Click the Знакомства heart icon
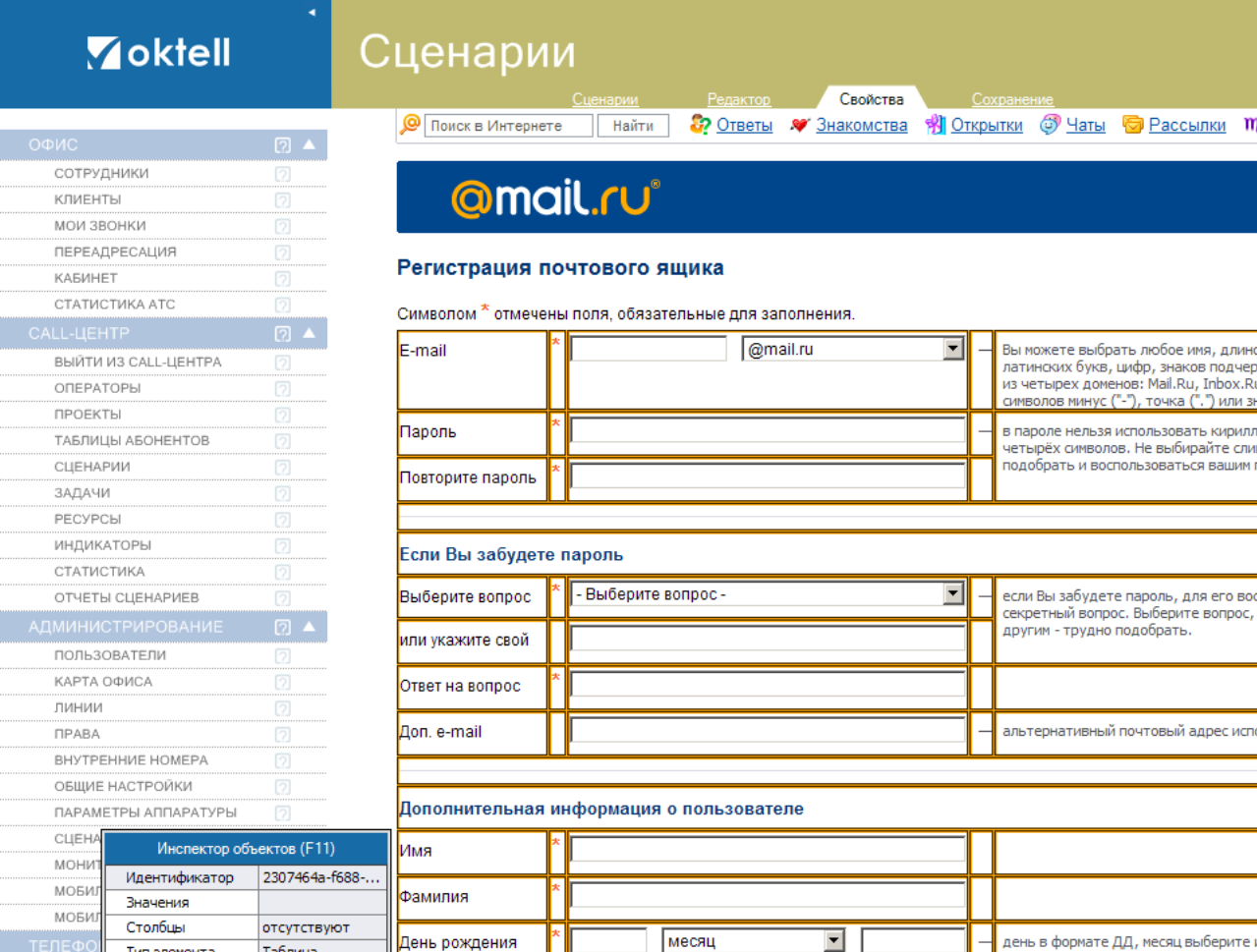Image resolution: width=1257 pixels, height=952 pixels. 800,125
